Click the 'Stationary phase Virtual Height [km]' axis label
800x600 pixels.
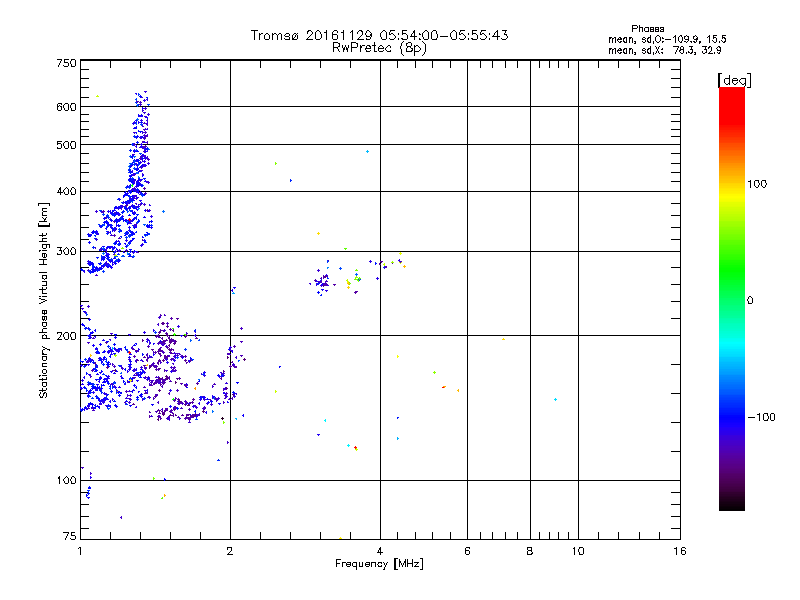click(44, 301)
